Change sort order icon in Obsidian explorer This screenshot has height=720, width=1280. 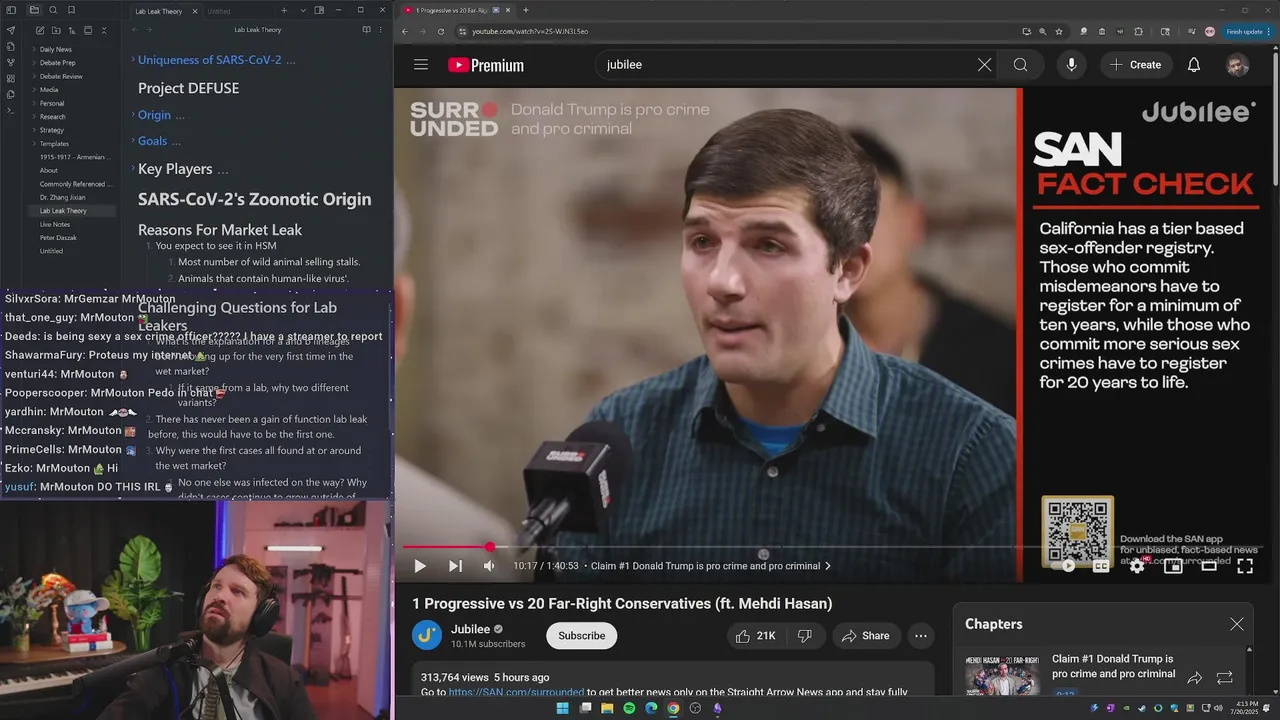71,30
